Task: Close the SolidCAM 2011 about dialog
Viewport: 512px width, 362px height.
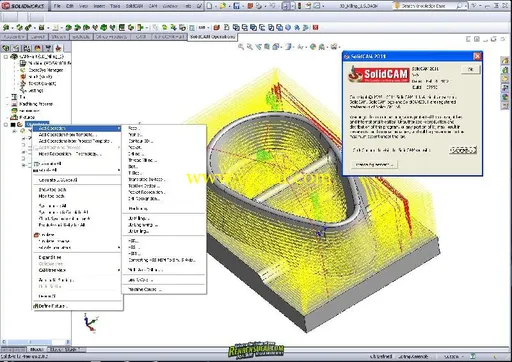Action: [477, 56]
